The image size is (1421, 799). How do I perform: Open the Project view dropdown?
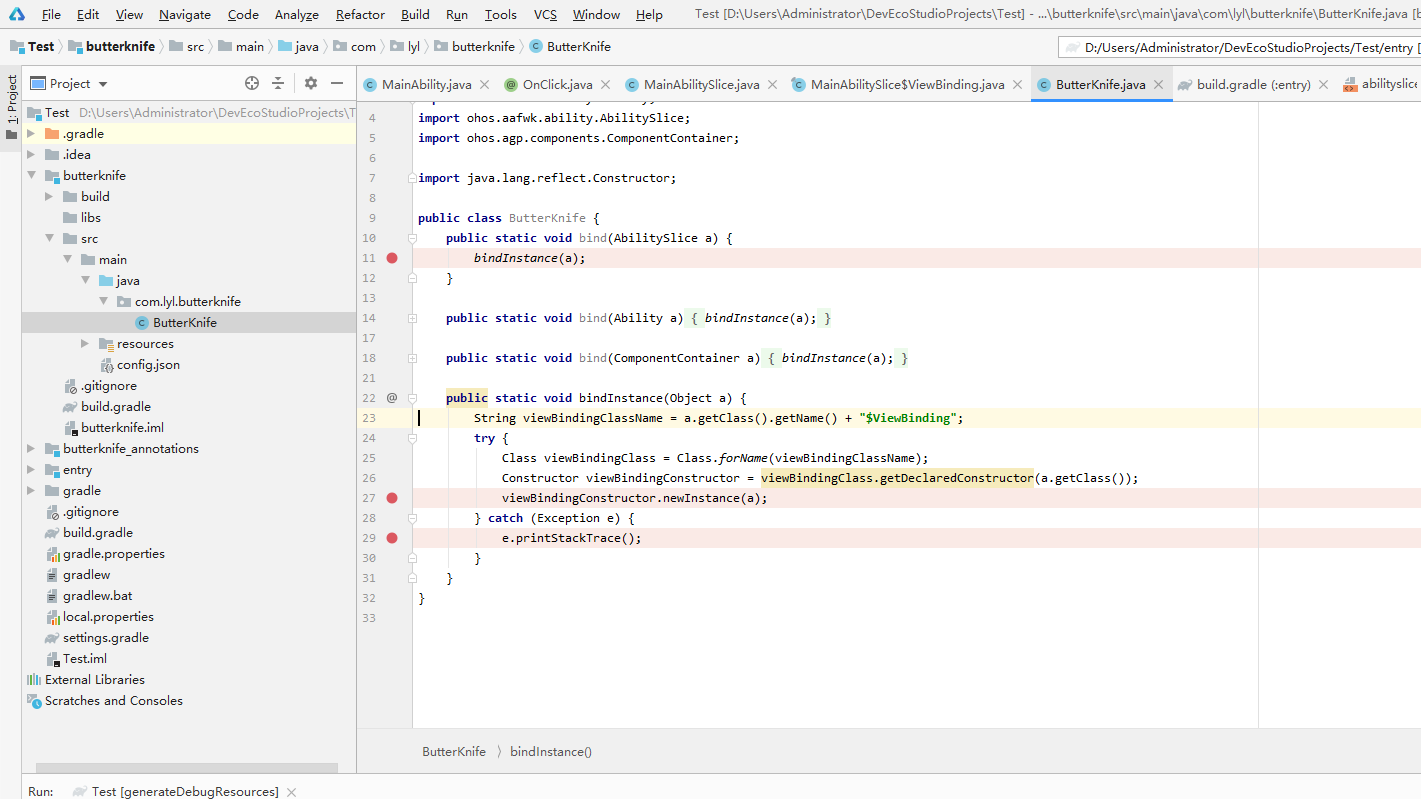103,84
